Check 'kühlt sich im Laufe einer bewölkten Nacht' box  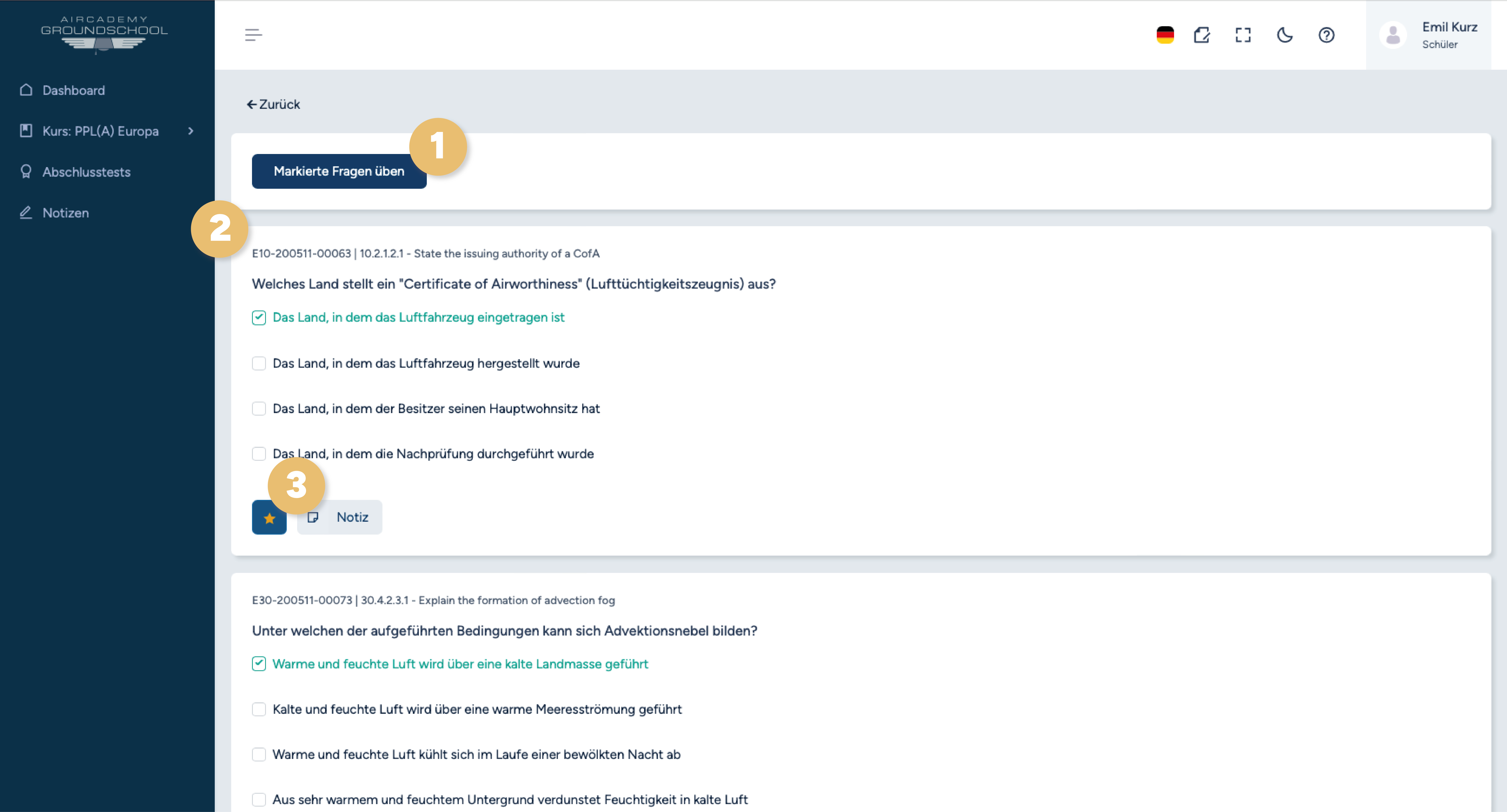pos(259,754)
